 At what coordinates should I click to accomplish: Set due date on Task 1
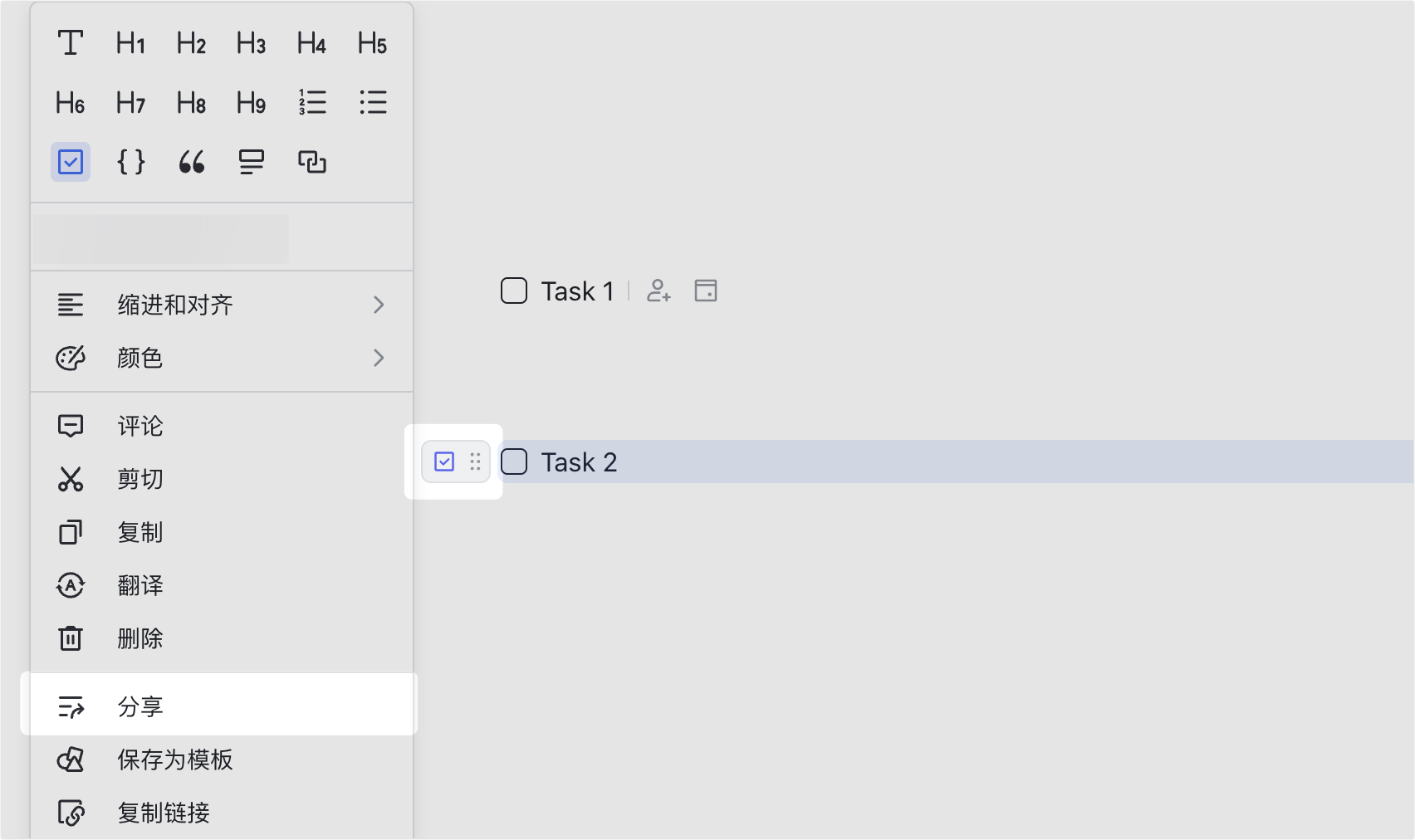click(x=706, y=291)
